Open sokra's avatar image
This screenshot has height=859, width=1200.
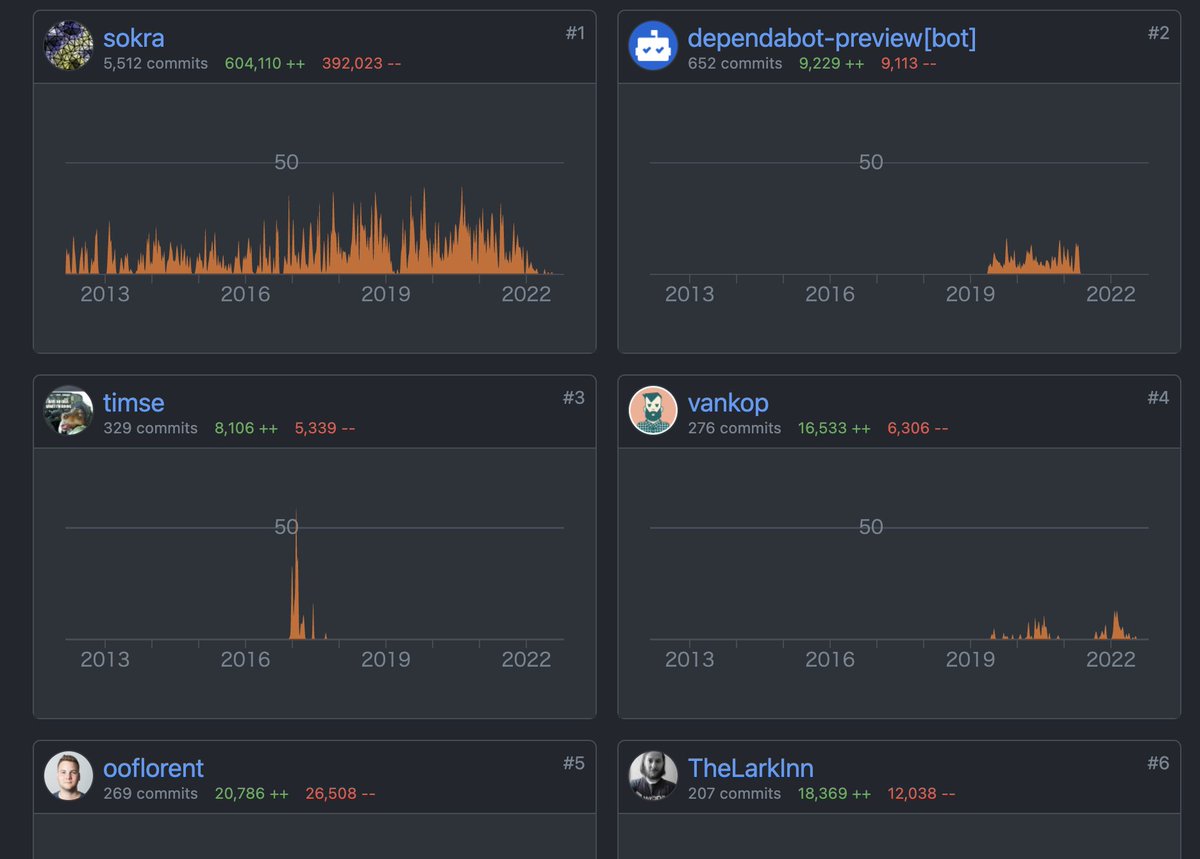pyautogui.click(x=69, y=46)
